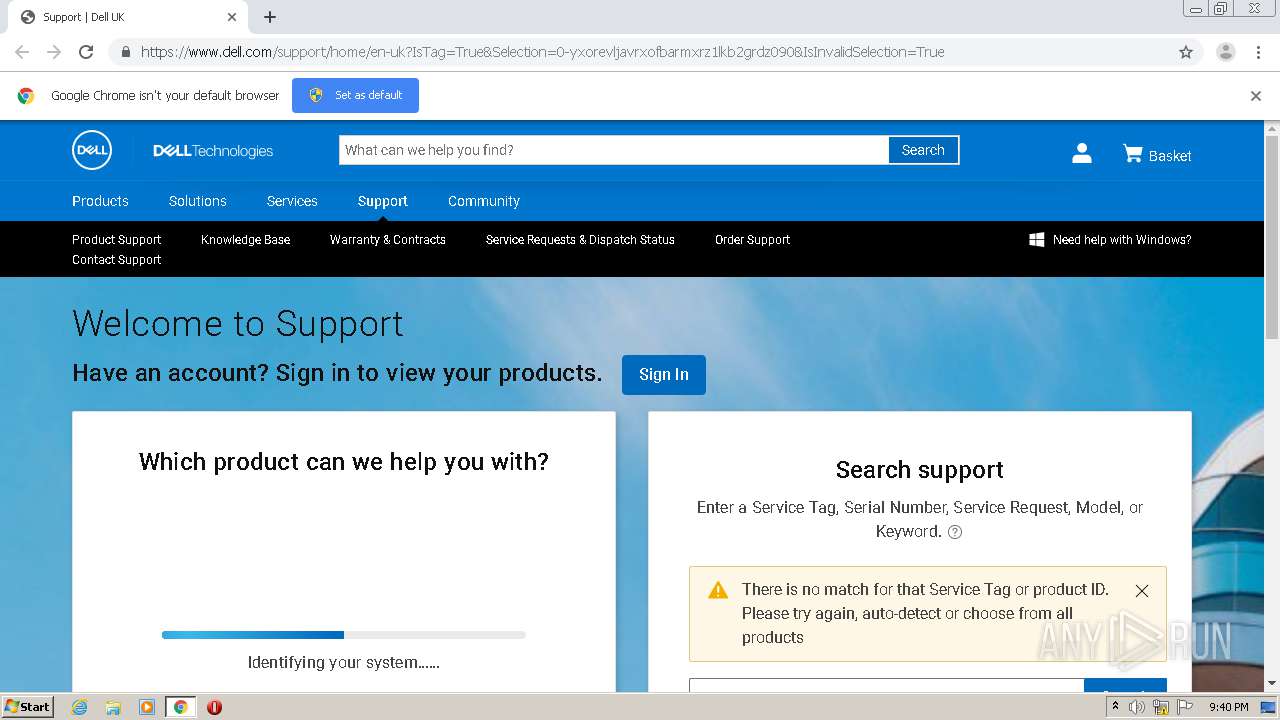
Task: Open the Knowledge Base link
Action: click(x=246, y=240)
